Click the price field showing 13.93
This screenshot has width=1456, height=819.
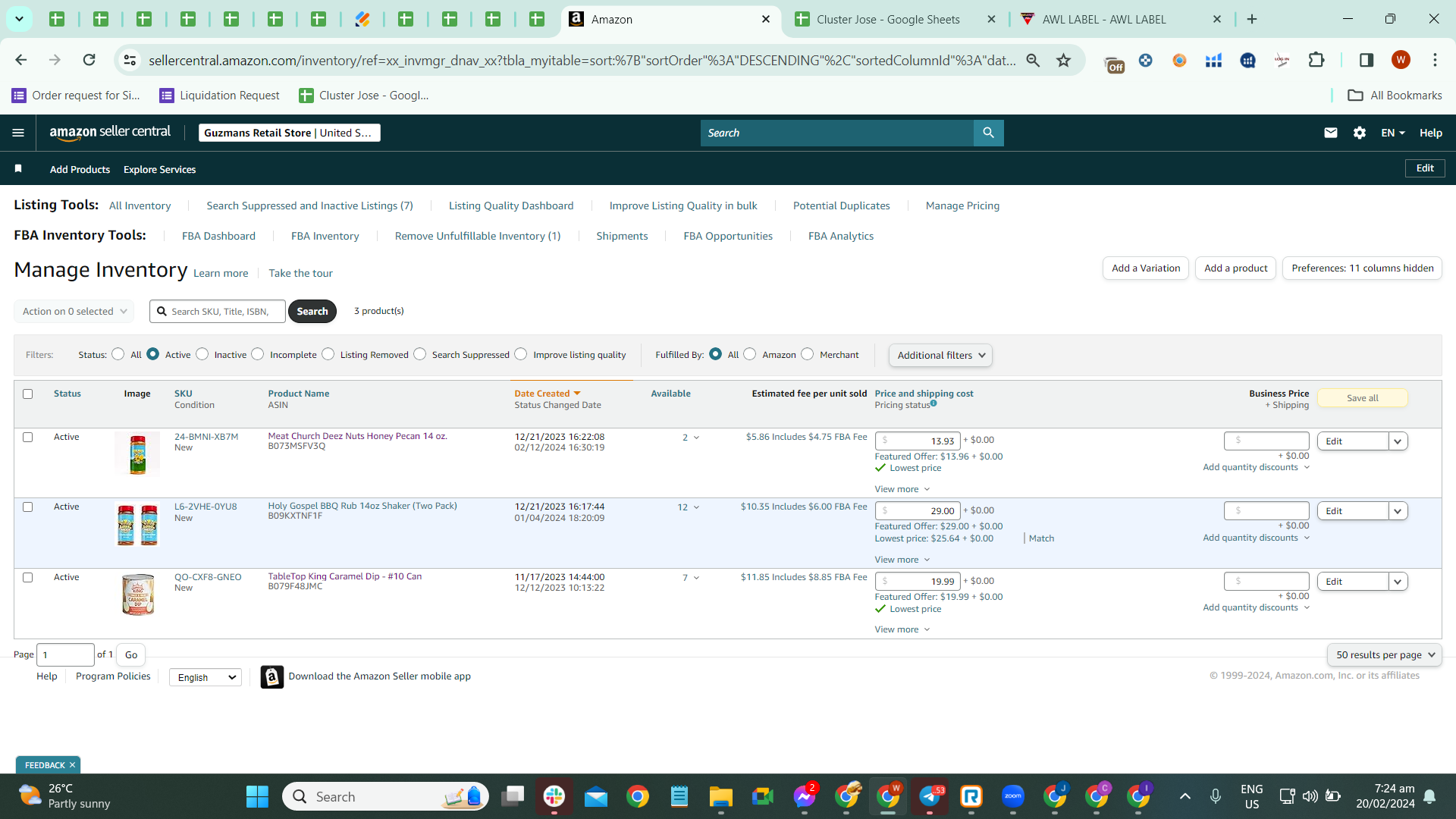pos(918,441)
